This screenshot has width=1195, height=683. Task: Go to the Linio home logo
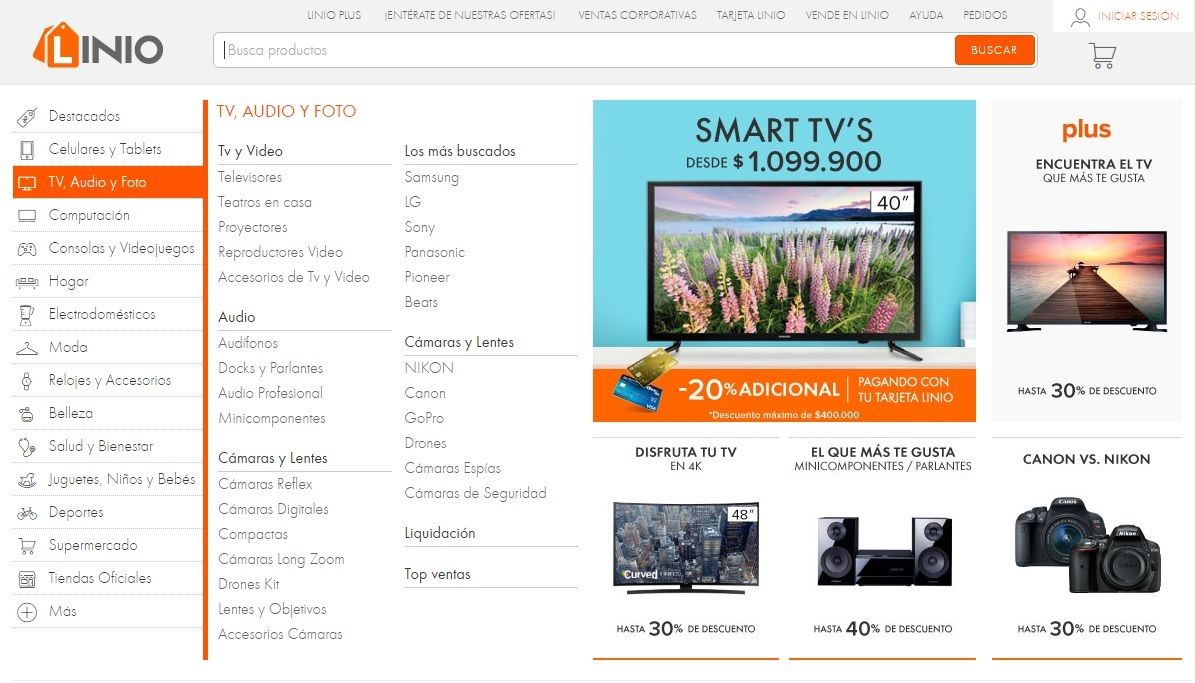pyautogui.click(x=98, y=46)
